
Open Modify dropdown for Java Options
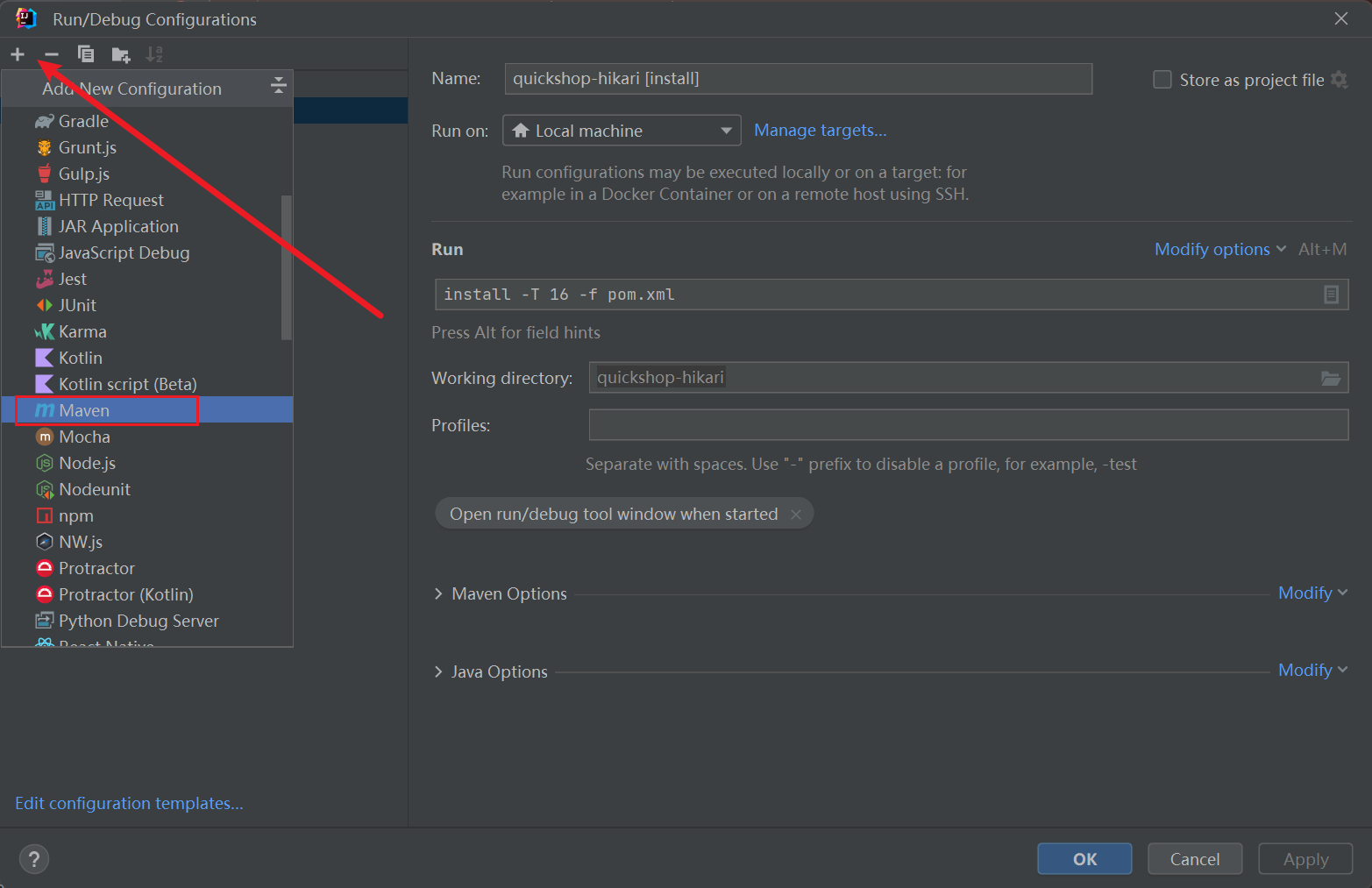pos(1312,671)
